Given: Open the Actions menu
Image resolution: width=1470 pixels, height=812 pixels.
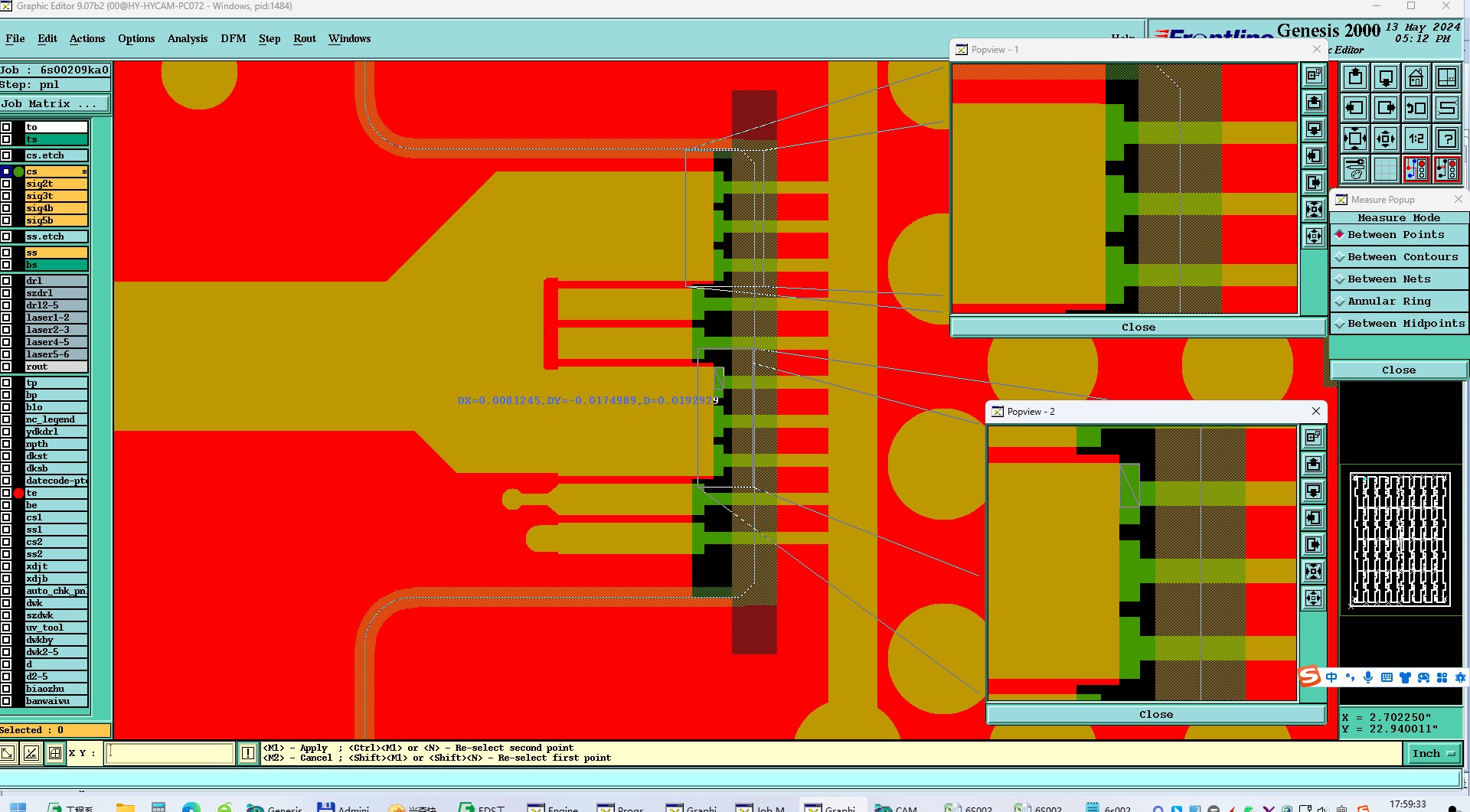Looking at the screenshot, I should (x=87, y=38).
